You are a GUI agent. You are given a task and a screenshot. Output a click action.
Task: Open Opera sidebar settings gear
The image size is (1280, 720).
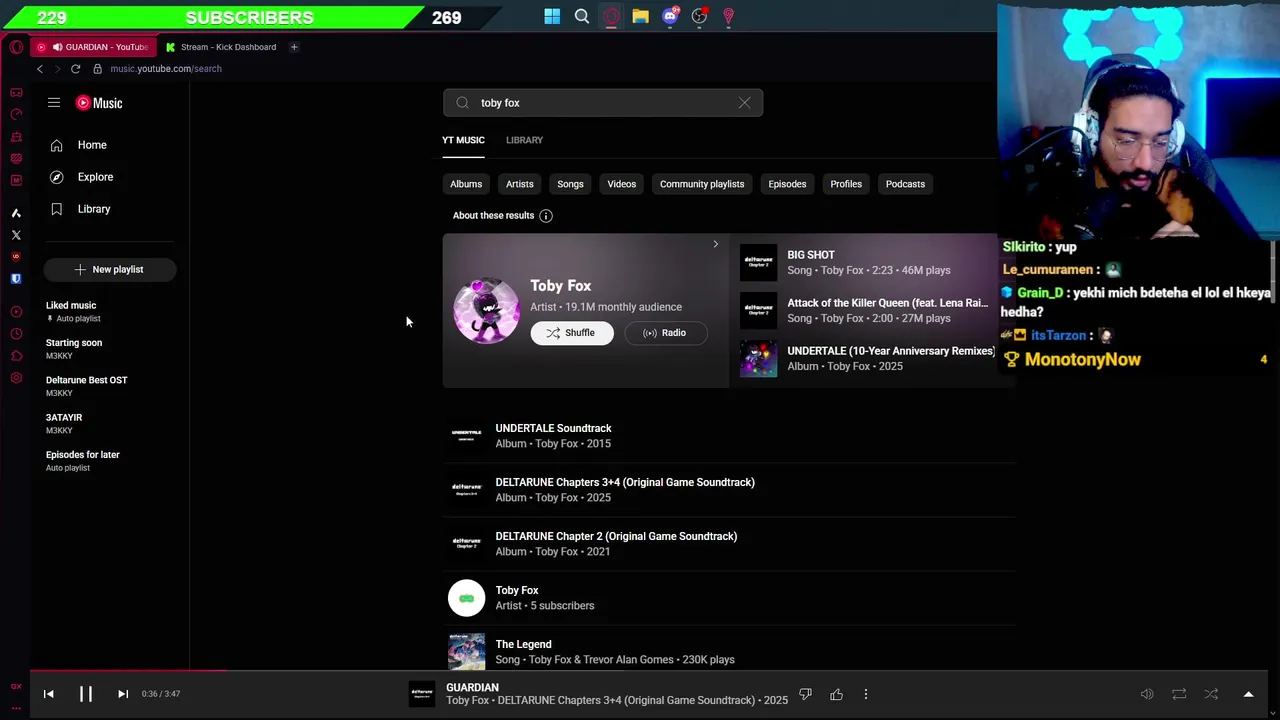[16, 378]
